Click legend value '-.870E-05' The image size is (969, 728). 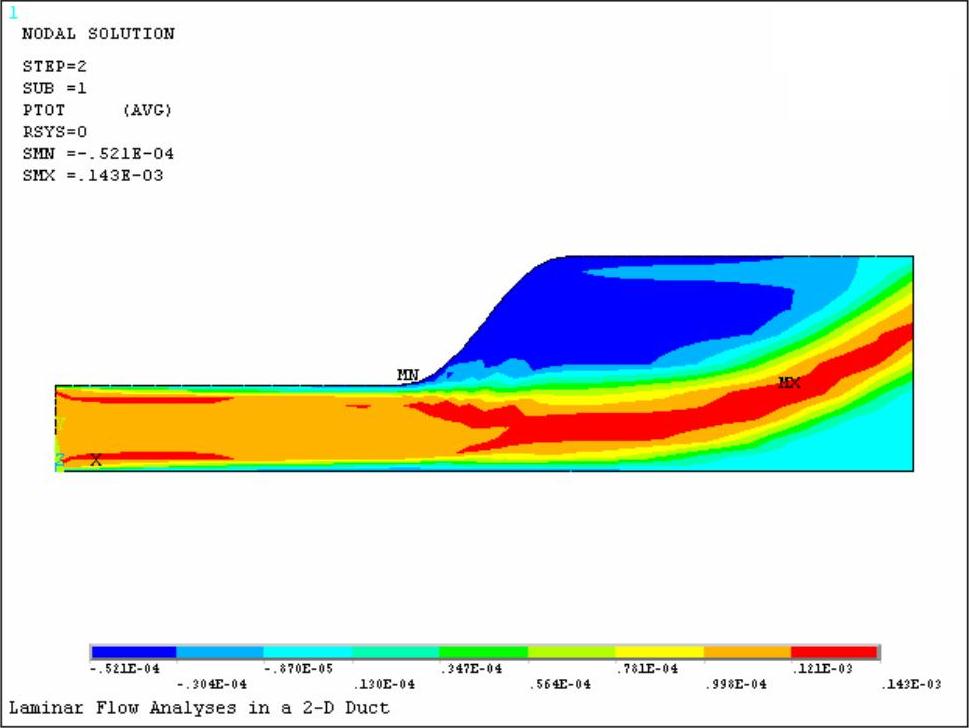[299, 669]
